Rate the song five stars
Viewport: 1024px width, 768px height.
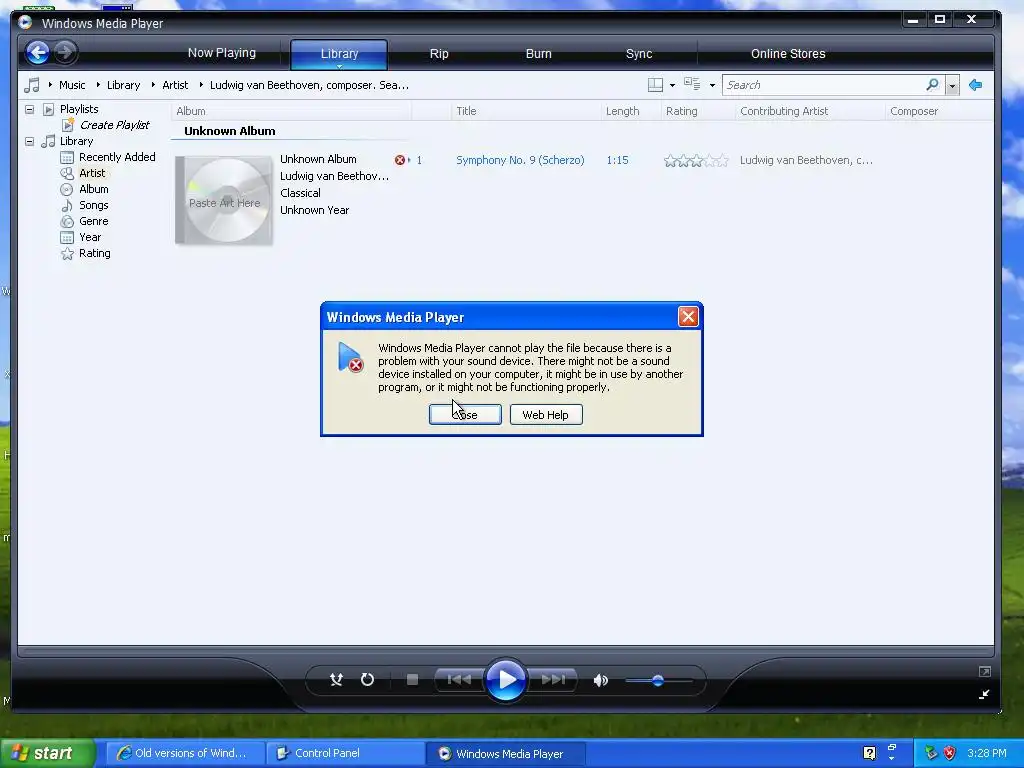click(722, 161)
